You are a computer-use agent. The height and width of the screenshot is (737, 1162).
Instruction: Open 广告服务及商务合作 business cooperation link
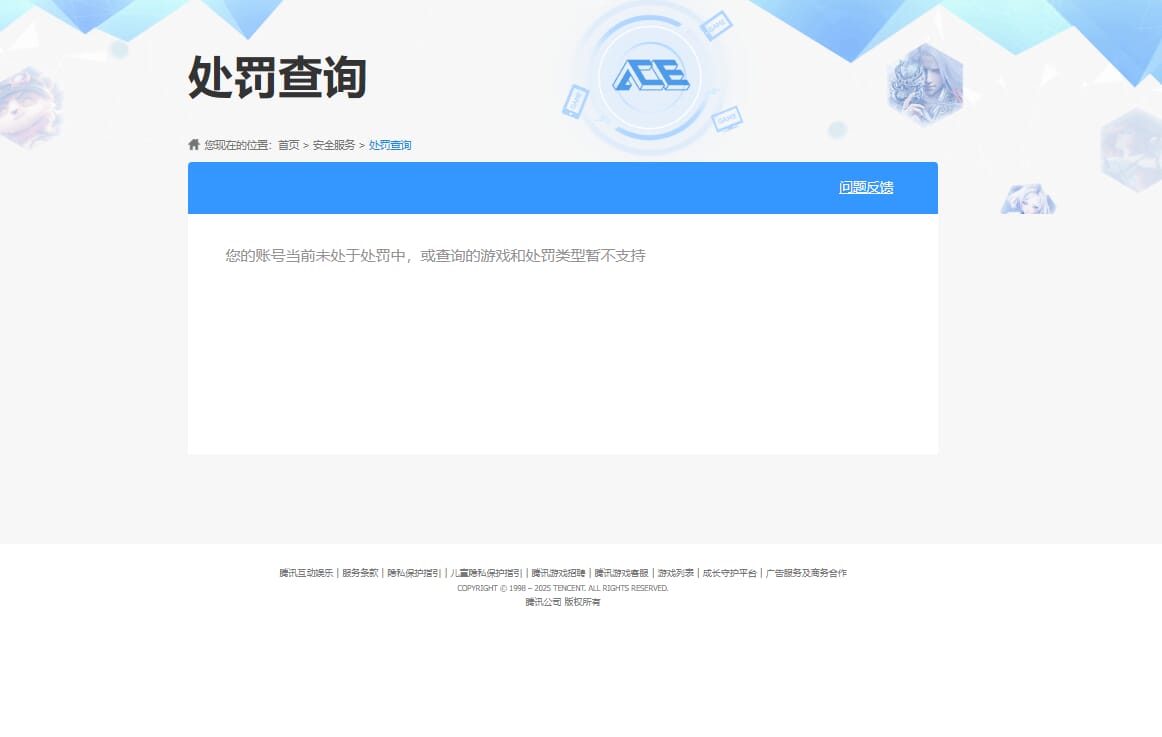click(x=806, y=572)
